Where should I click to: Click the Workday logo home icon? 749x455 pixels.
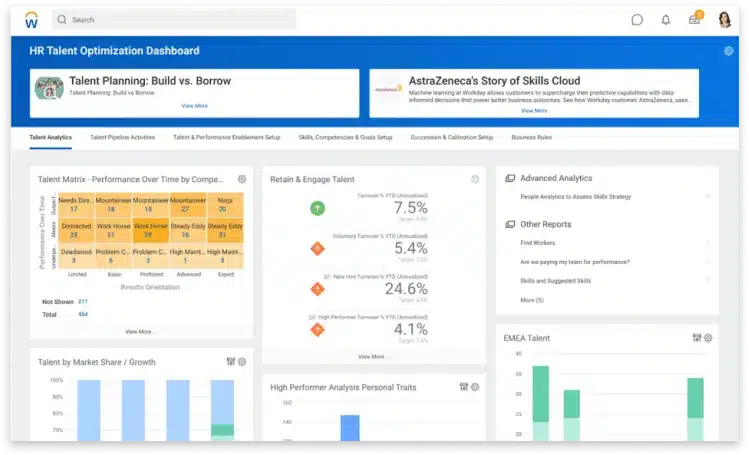[x=31, y=19]
